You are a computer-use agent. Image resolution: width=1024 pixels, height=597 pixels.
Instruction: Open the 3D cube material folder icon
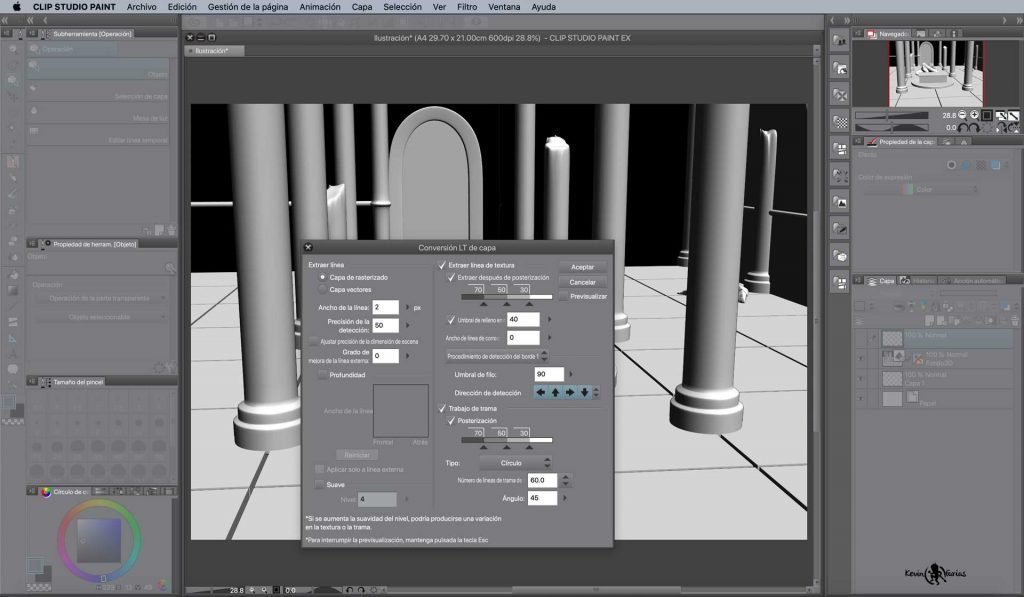(x=840, y=255)
